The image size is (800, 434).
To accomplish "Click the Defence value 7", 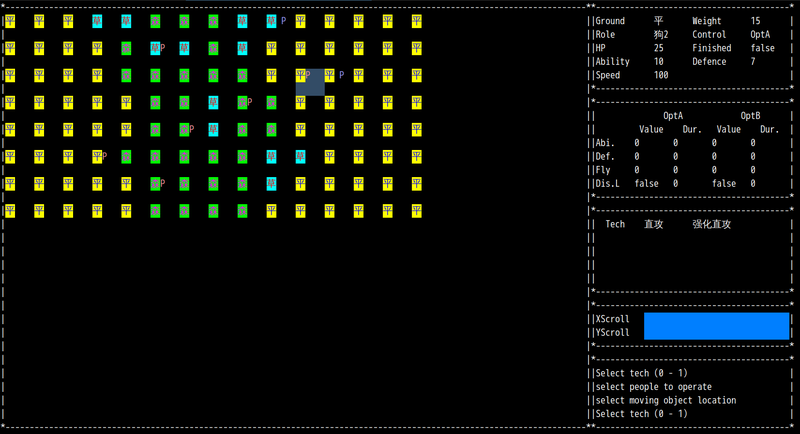I will tap(753, 62).
